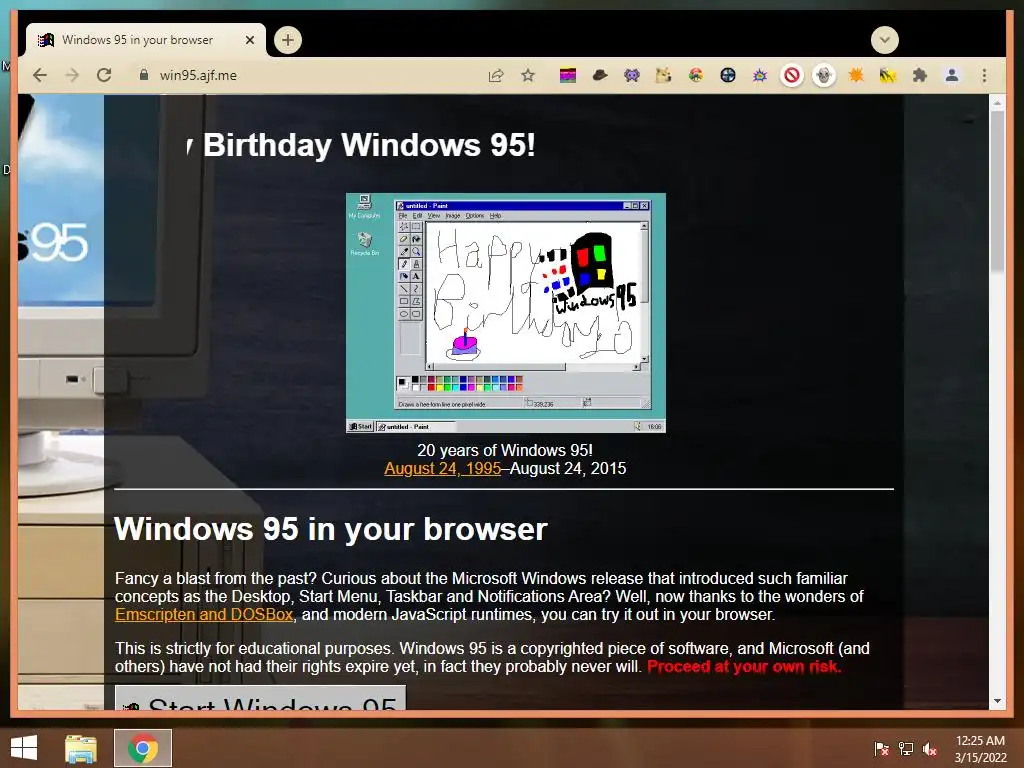Reload the win95.ajf.me page
The height and width of the screenshot is (768, 1024).
tap(104, 75)
